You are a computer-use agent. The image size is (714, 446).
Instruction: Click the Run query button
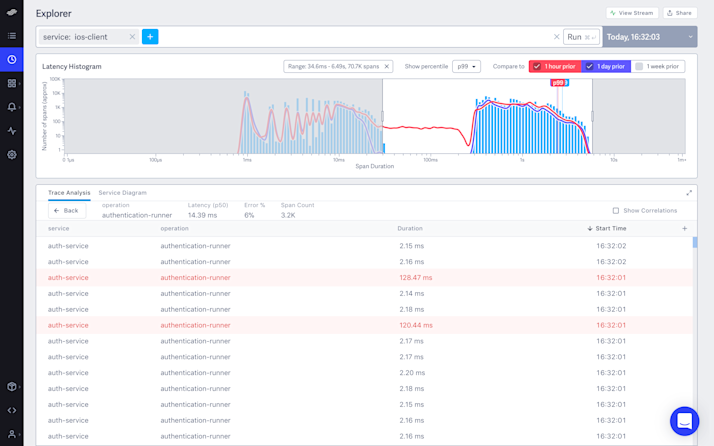click(581, 37)
